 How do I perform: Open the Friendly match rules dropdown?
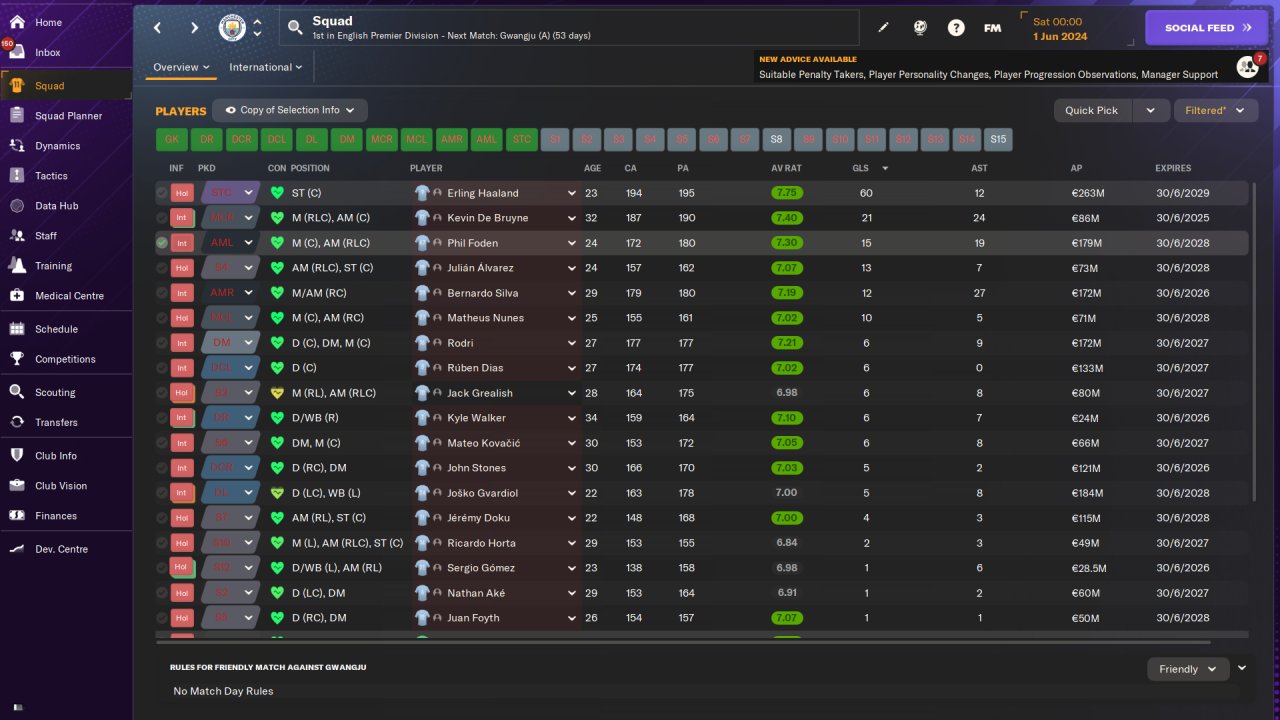(x=1188, y=669)
